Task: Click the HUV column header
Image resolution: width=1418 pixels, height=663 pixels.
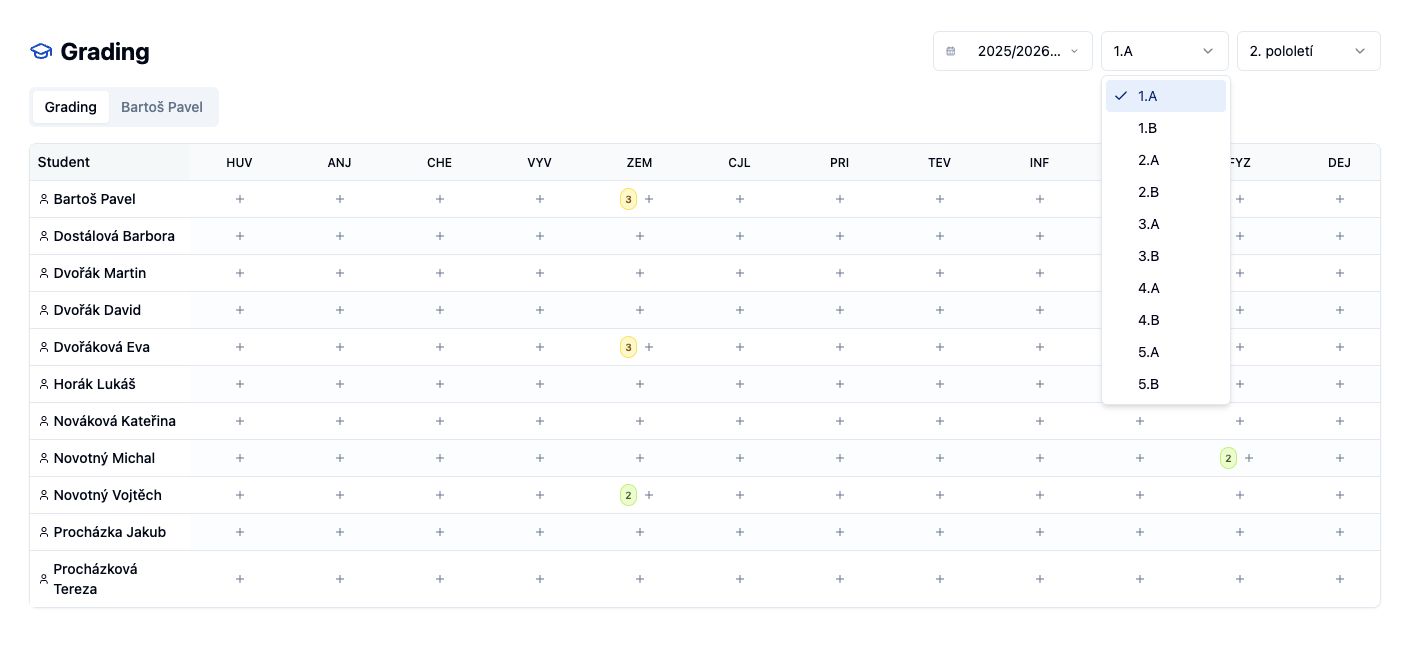Action: click(240, 163)
